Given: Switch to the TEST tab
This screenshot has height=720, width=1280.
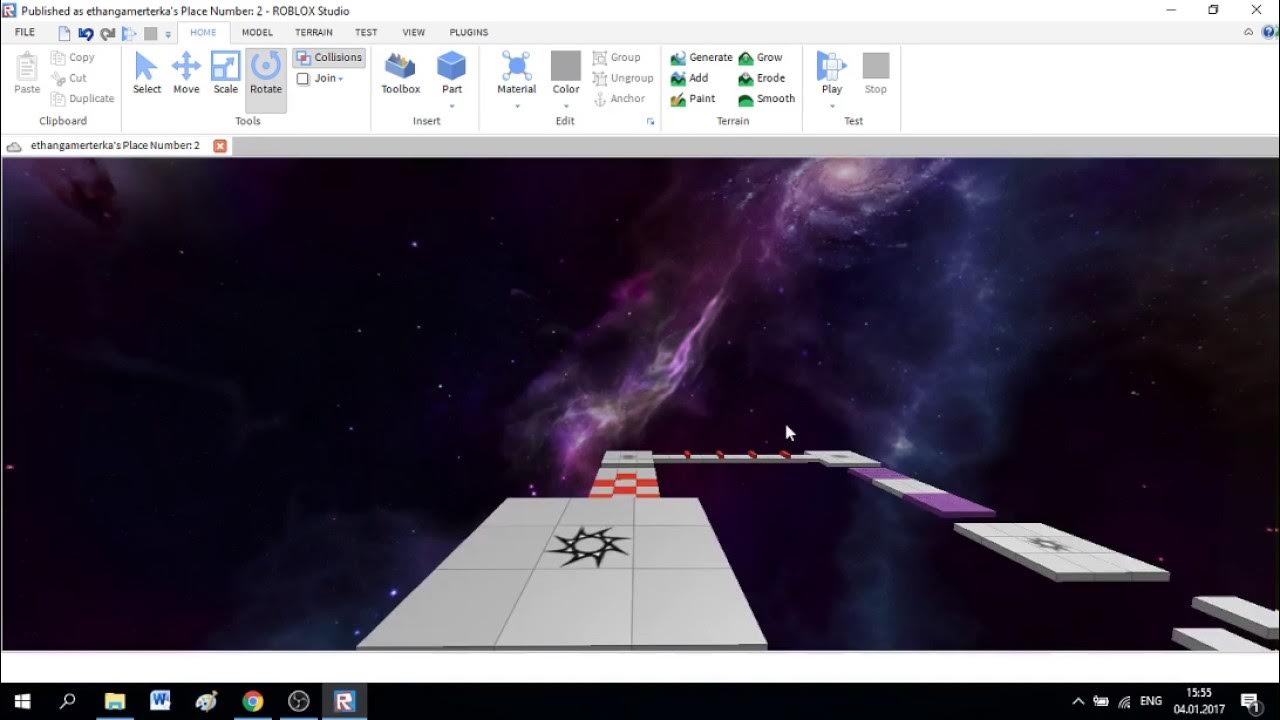Looking at the screenshot, I should tap(366, 32).
